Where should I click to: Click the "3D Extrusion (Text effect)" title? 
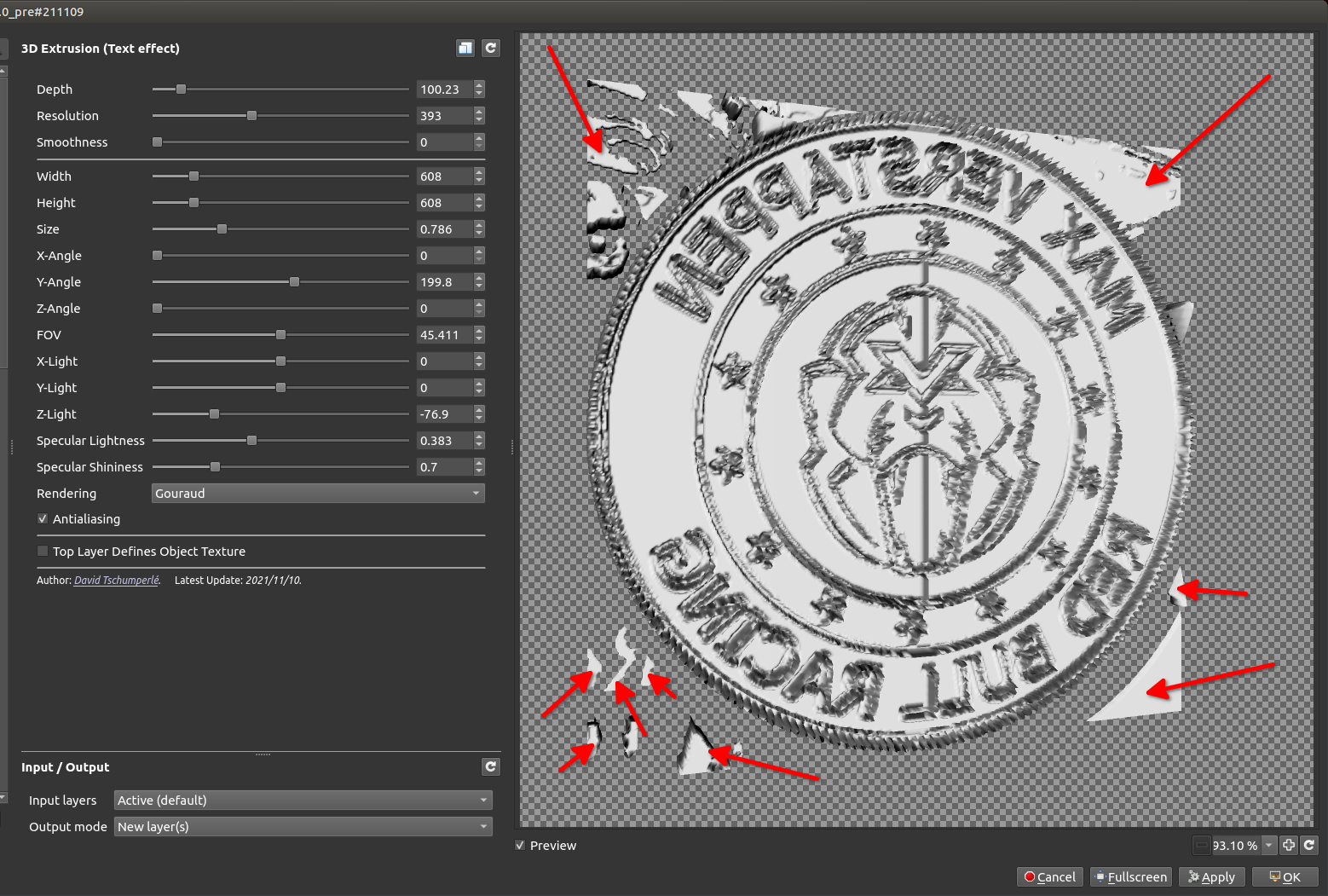pyautogui.click(x=101, y=49)
